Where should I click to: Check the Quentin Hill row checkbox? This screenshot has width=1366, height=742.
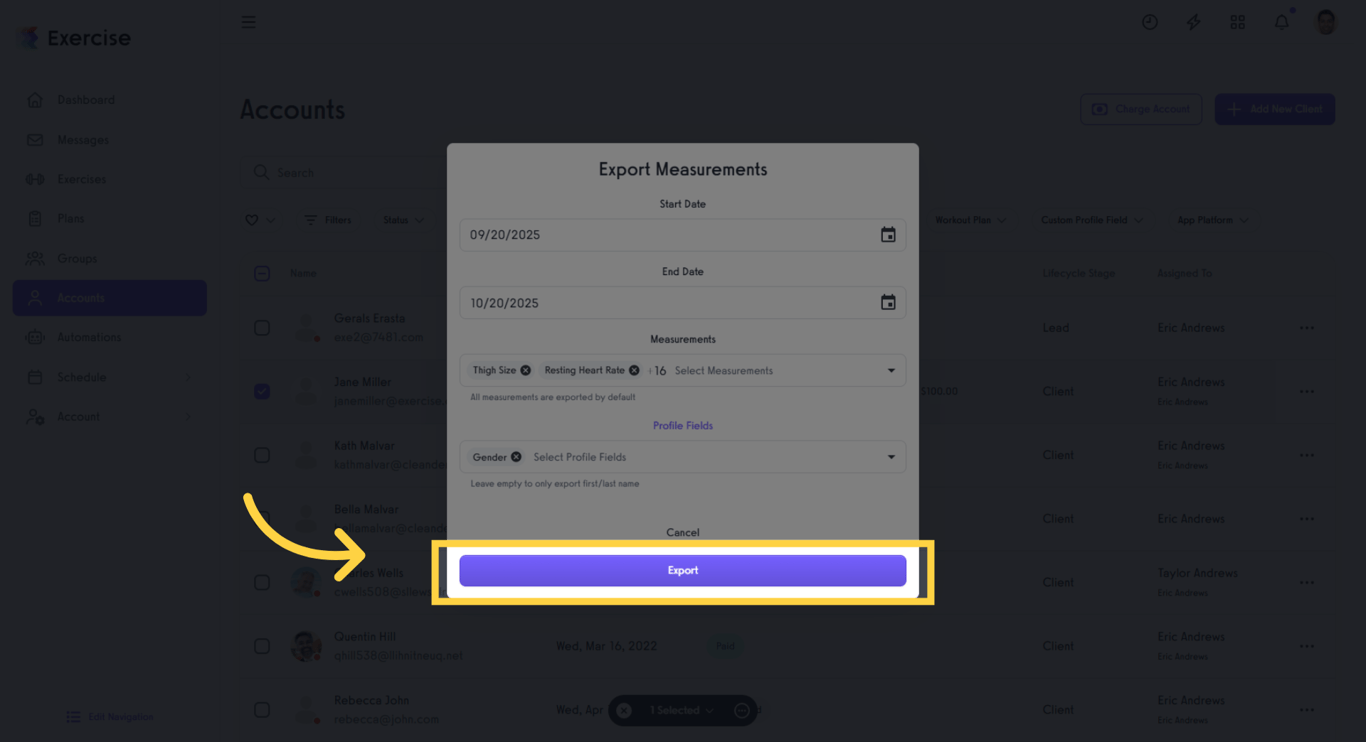click(261, 645)
